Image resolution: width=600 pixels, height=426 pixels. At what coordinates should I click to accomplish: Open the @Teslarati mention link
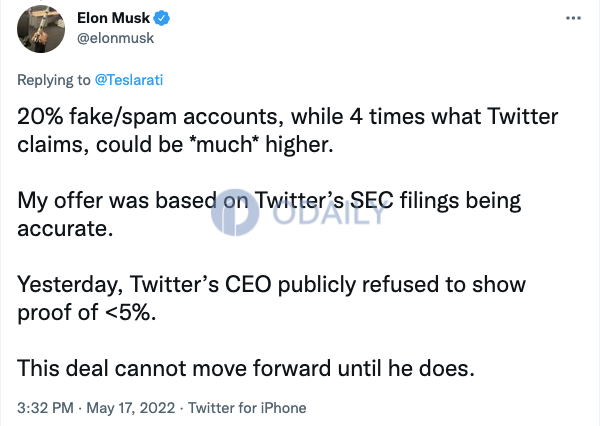coord(129,80)
